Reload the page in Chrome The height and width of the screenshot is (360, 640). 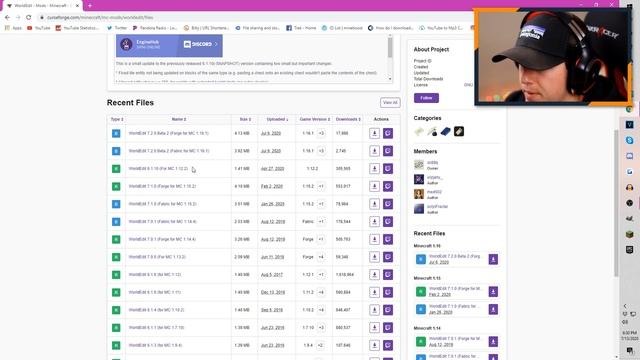(x=29, y=18)
